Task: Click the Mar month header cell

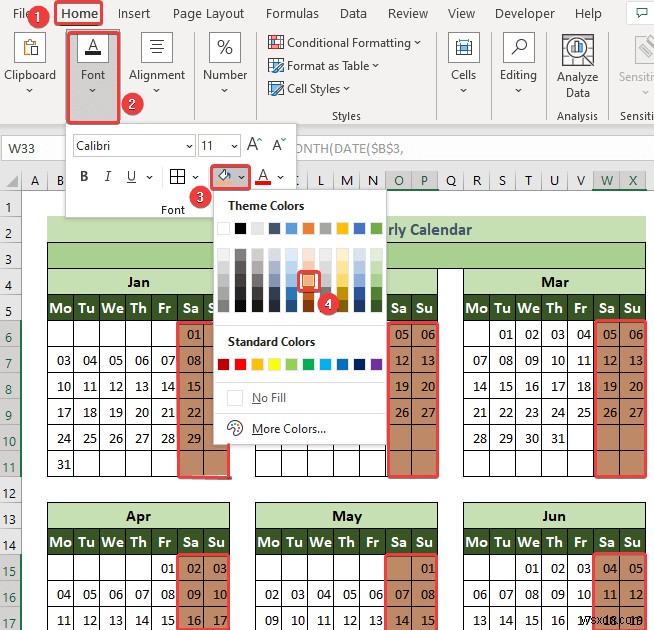Action: coord(554,282)
